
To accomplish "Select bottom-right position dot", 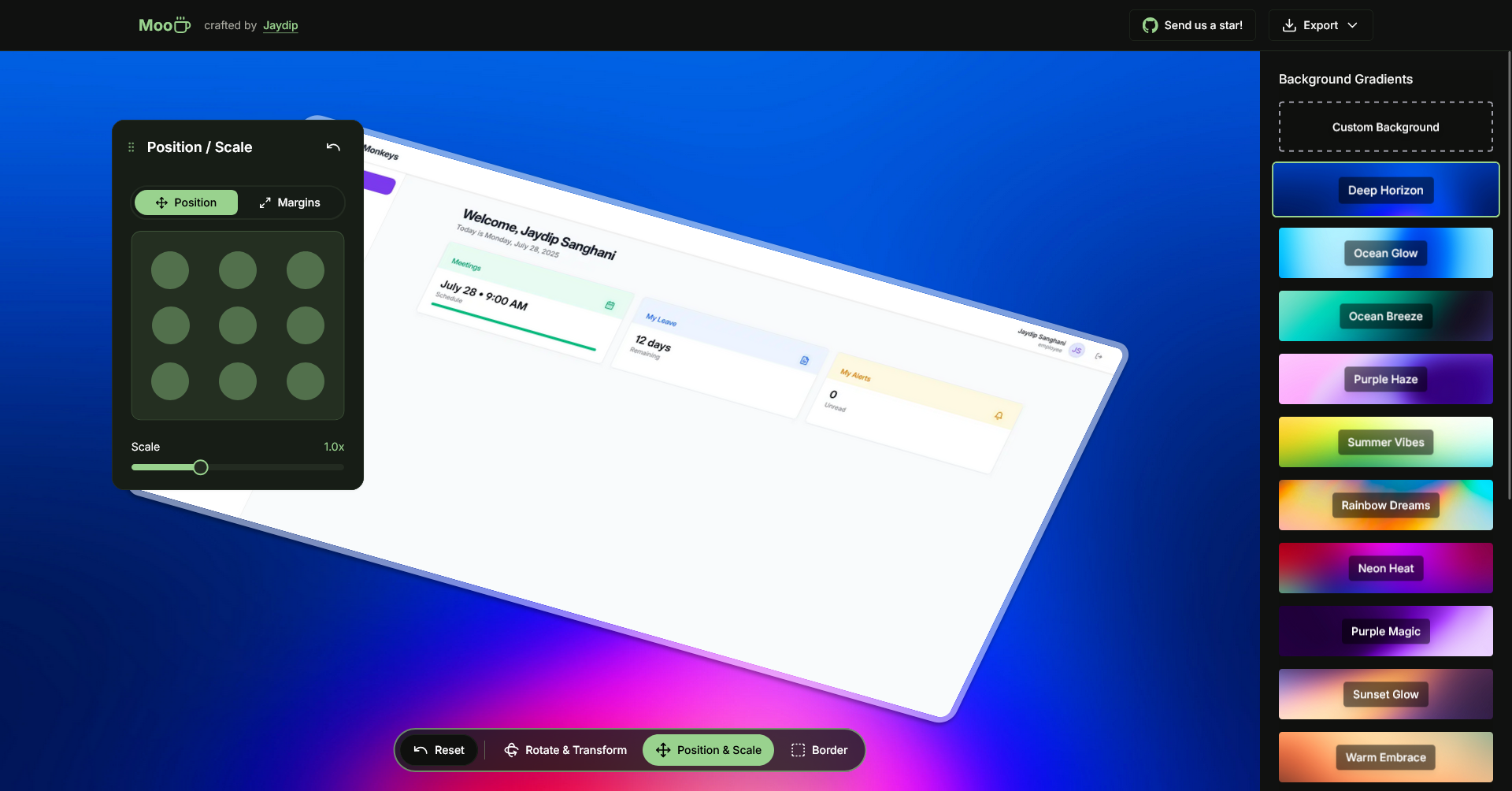I will 306,381.
